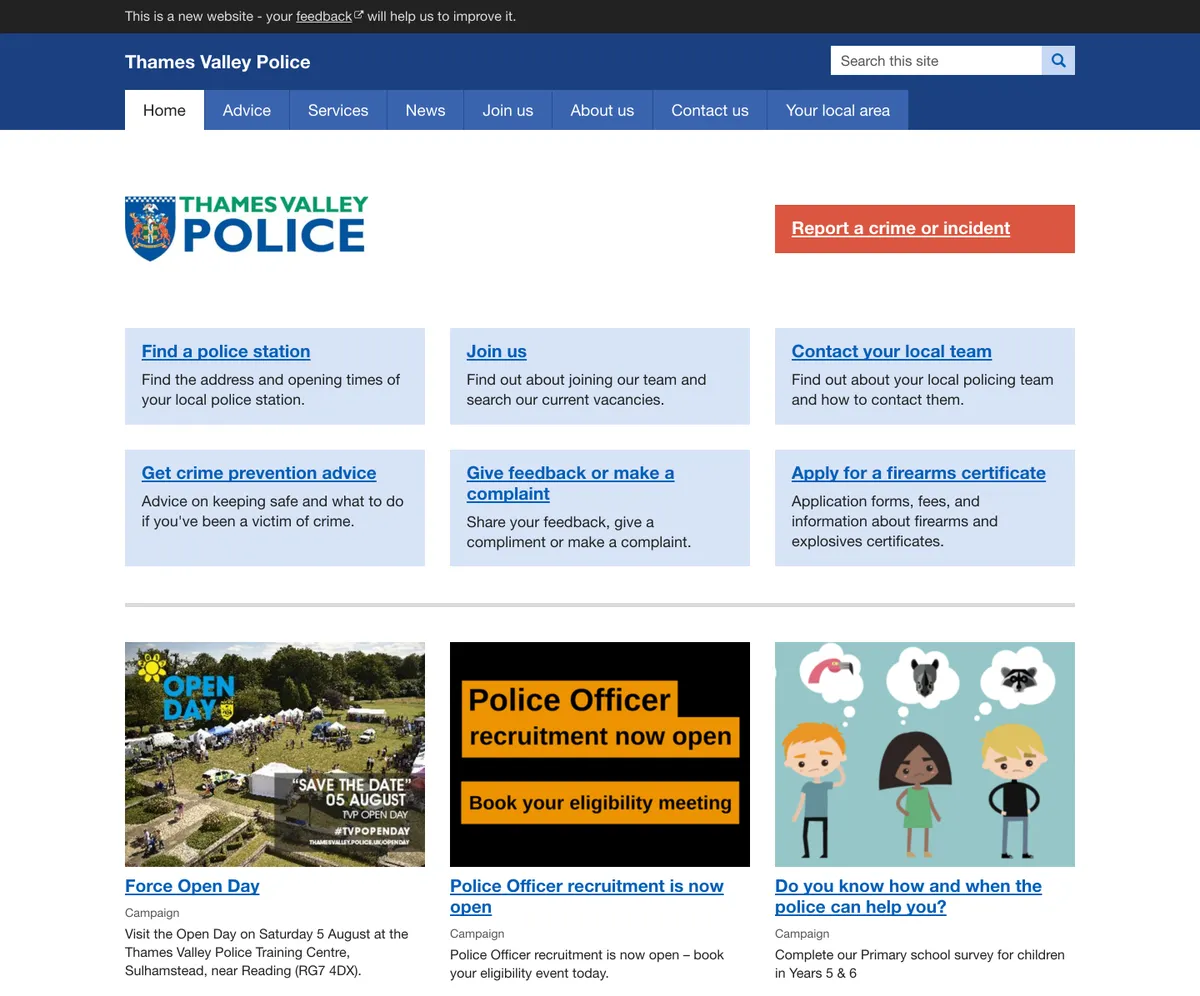Click the Campaign label under Force Open Day

coord(152,912)
